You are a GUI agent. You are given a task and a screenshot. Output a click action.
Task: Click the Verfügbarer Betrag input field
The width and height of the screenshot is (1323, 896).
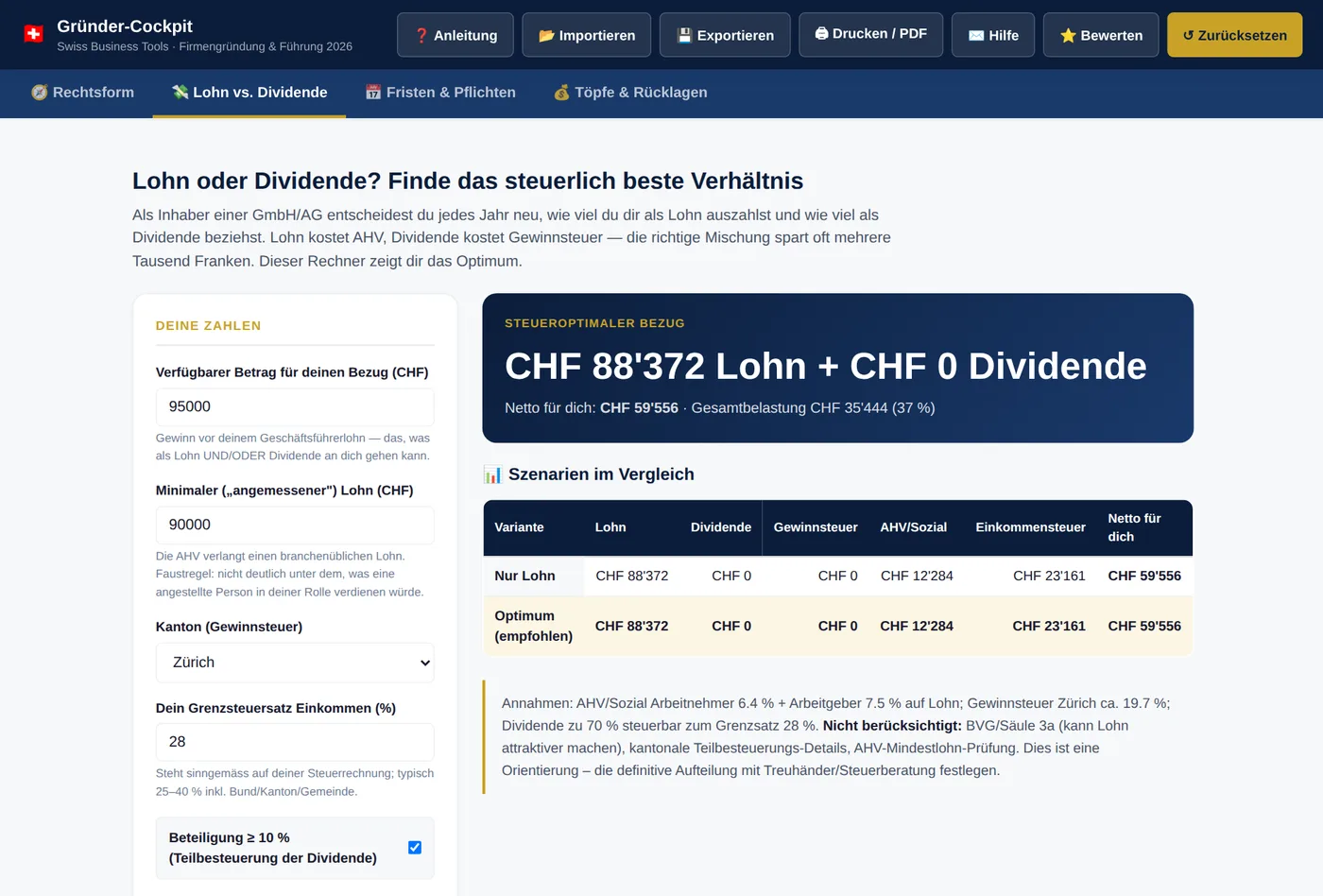[x=295, y=406]
